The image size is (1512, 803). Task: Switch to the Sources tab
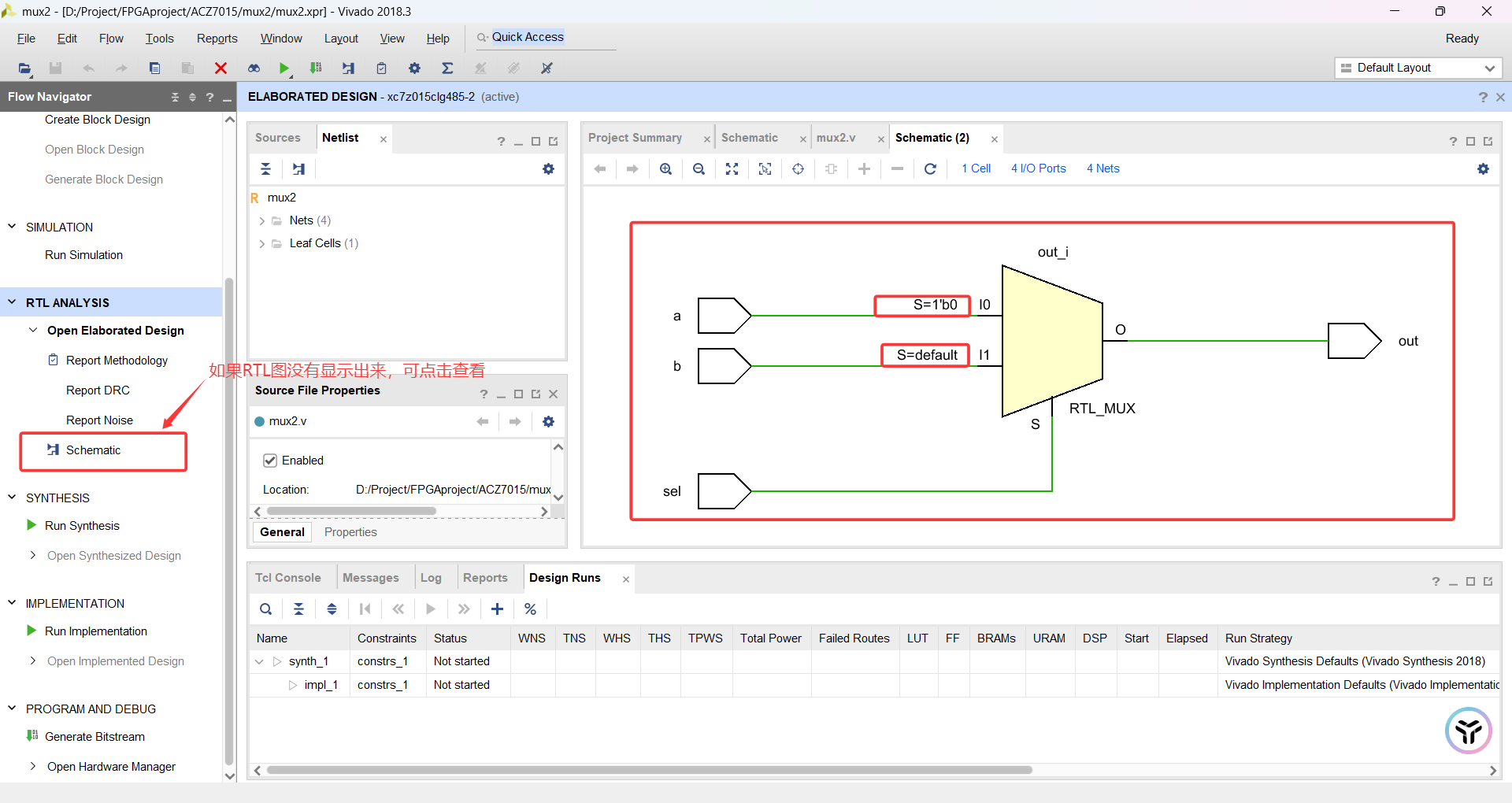point(277,138)
